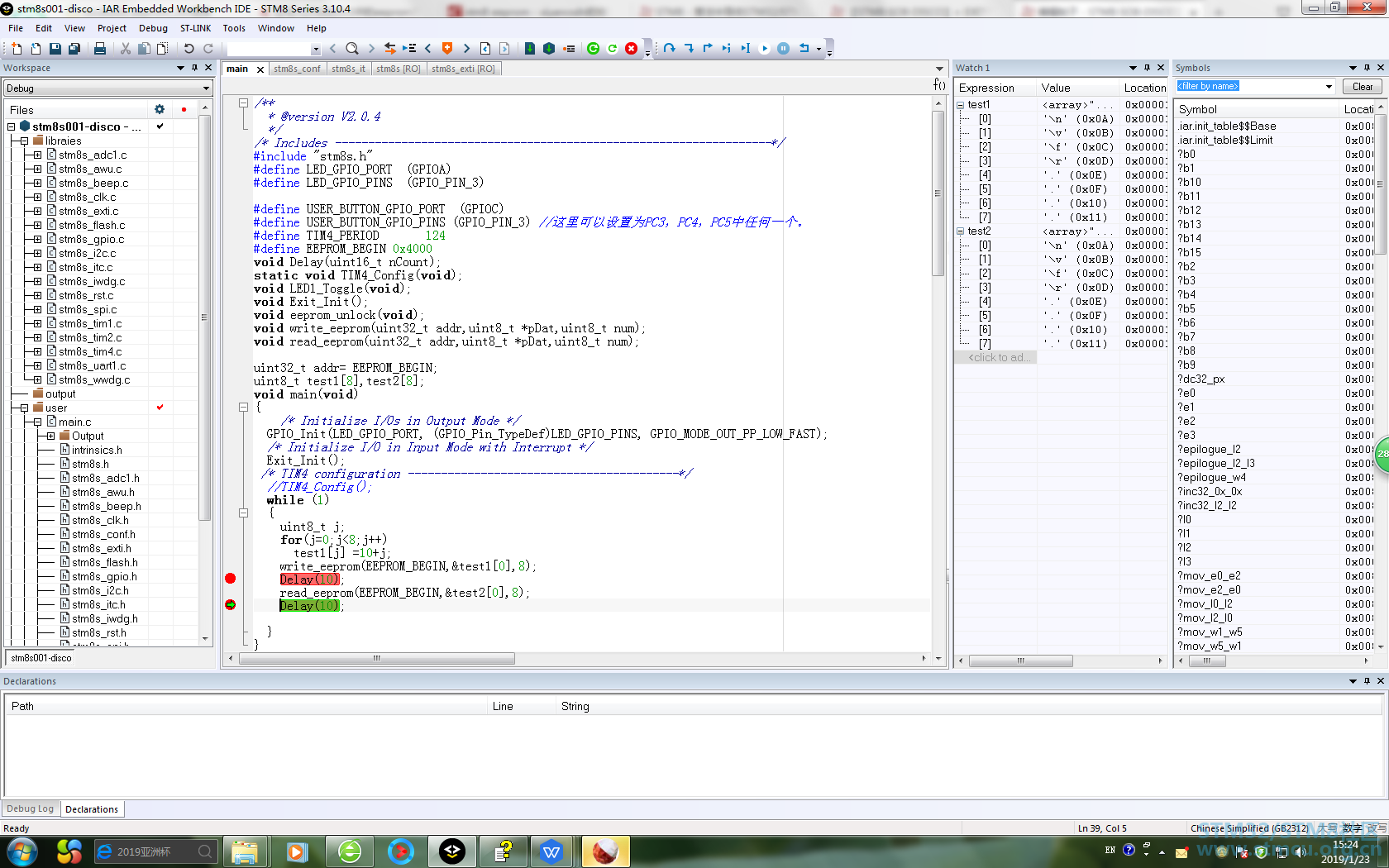Open the File menu
Screen dimensions: 1389x868
(16, 28)
